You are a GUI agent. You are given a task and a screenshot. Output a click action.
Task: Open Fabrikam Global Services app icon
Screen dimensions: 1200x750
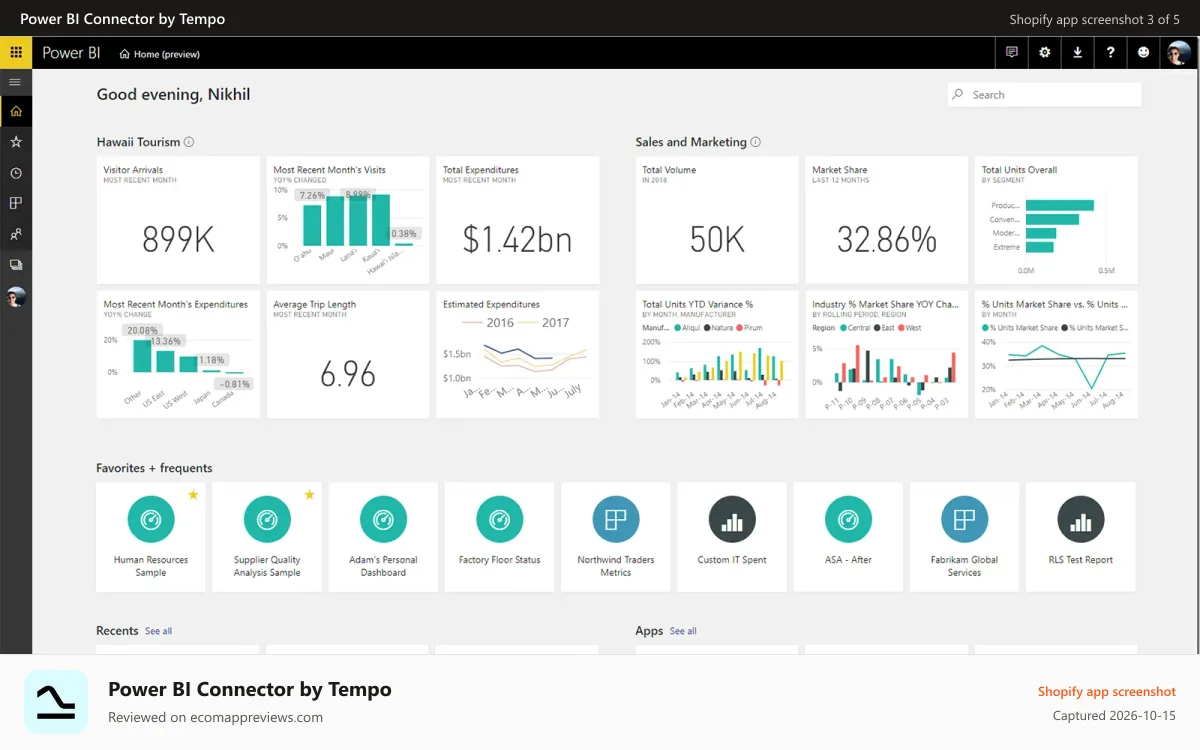coord(964,519)
